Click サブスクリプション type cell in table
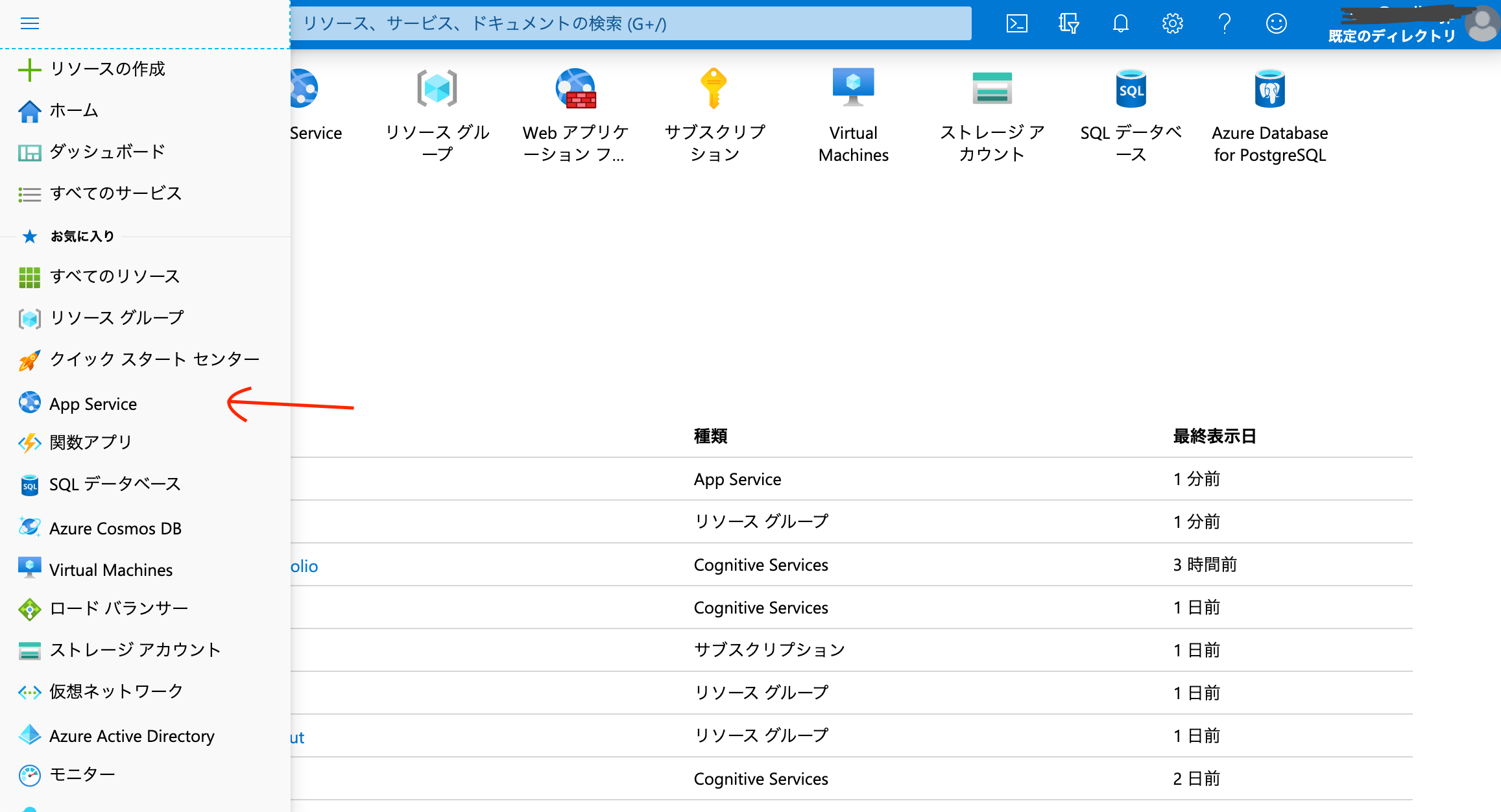 pyautogui.click(x=769, y=650)
